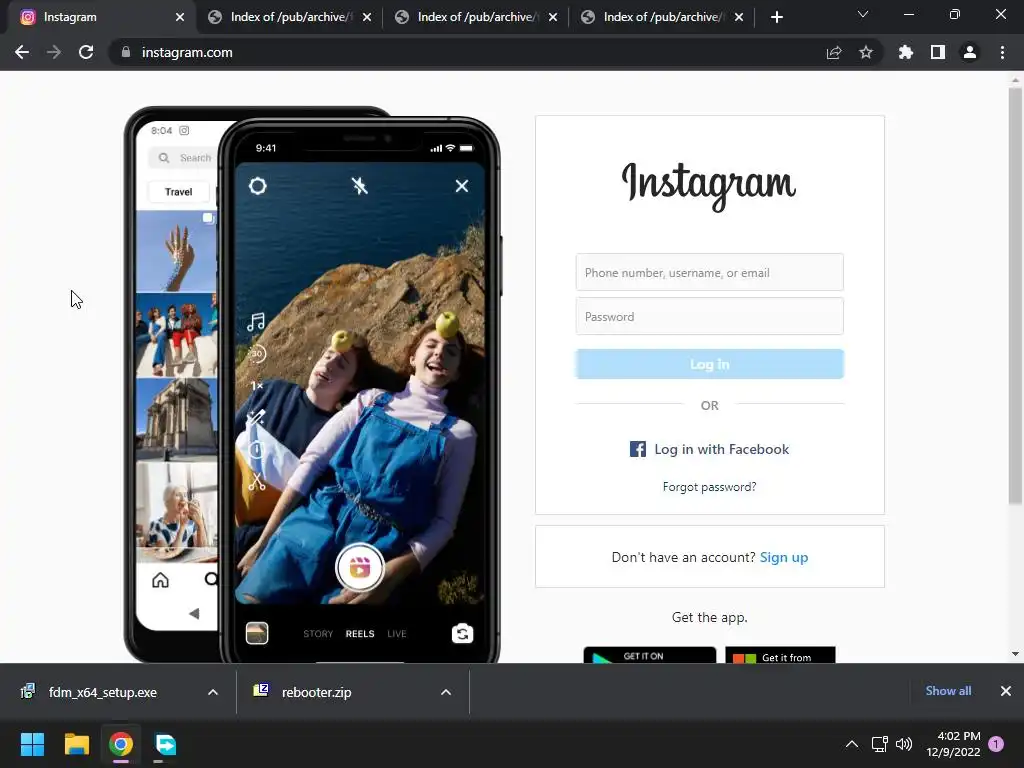Close the last Index of /pub/archive tab
The image size is (1024, 768).
coord(739,17)
